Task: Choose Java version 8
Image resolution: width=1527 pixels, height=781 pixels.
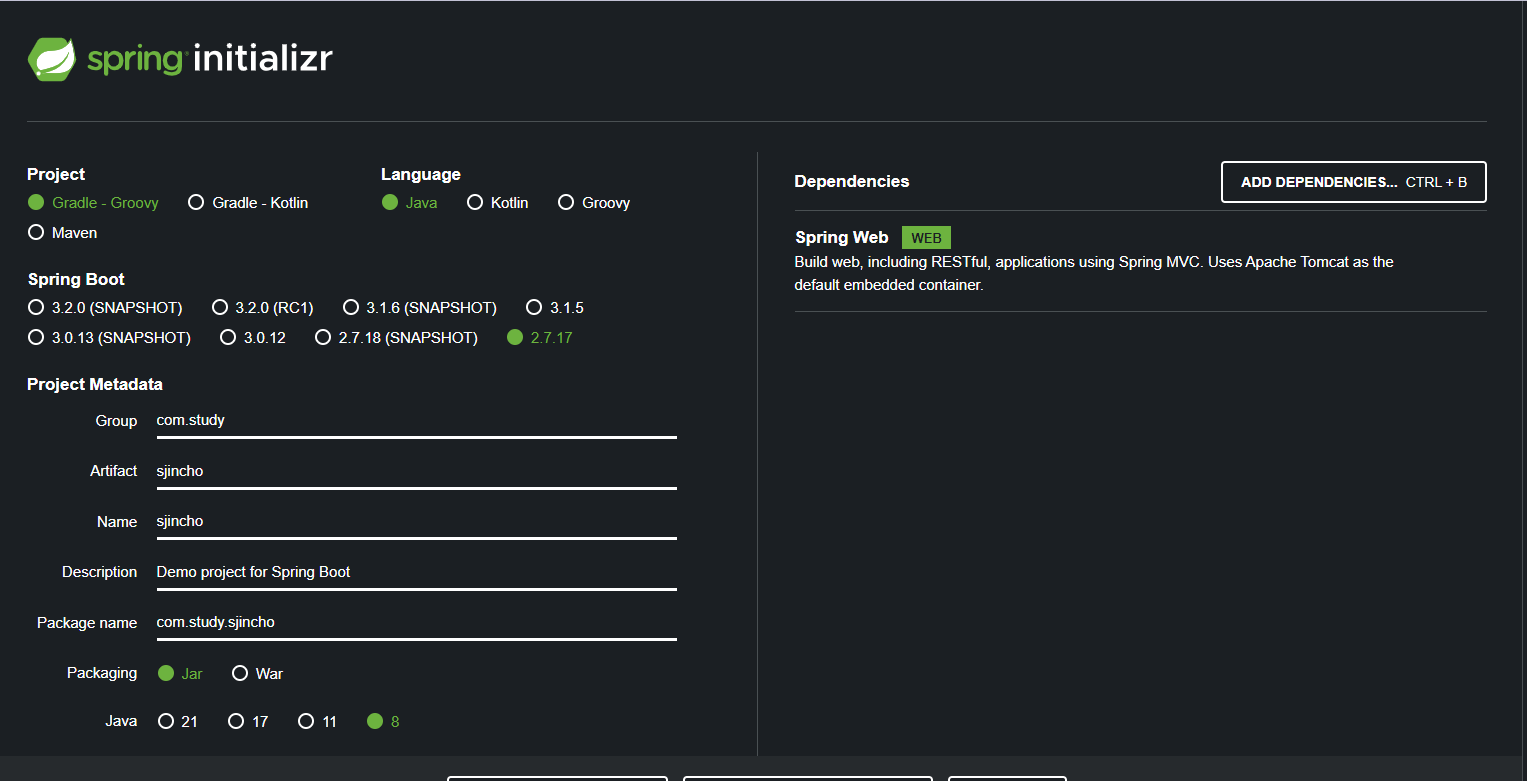Action: tap(383, 722)
